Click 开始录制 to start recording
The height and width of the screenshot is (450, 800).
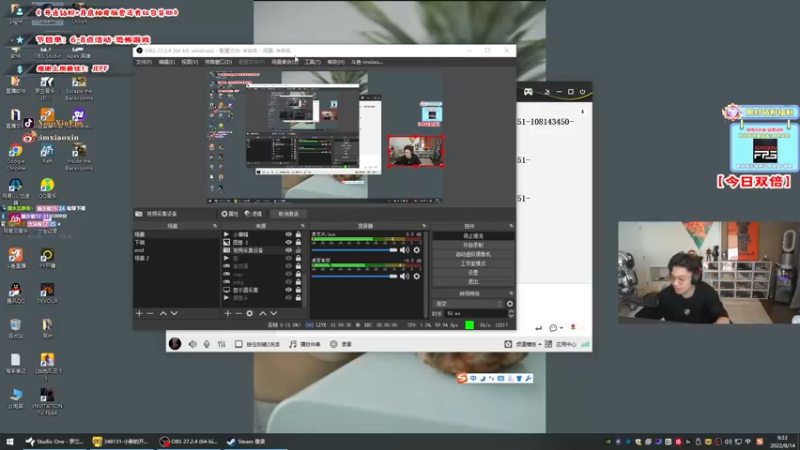pos(473,245)
